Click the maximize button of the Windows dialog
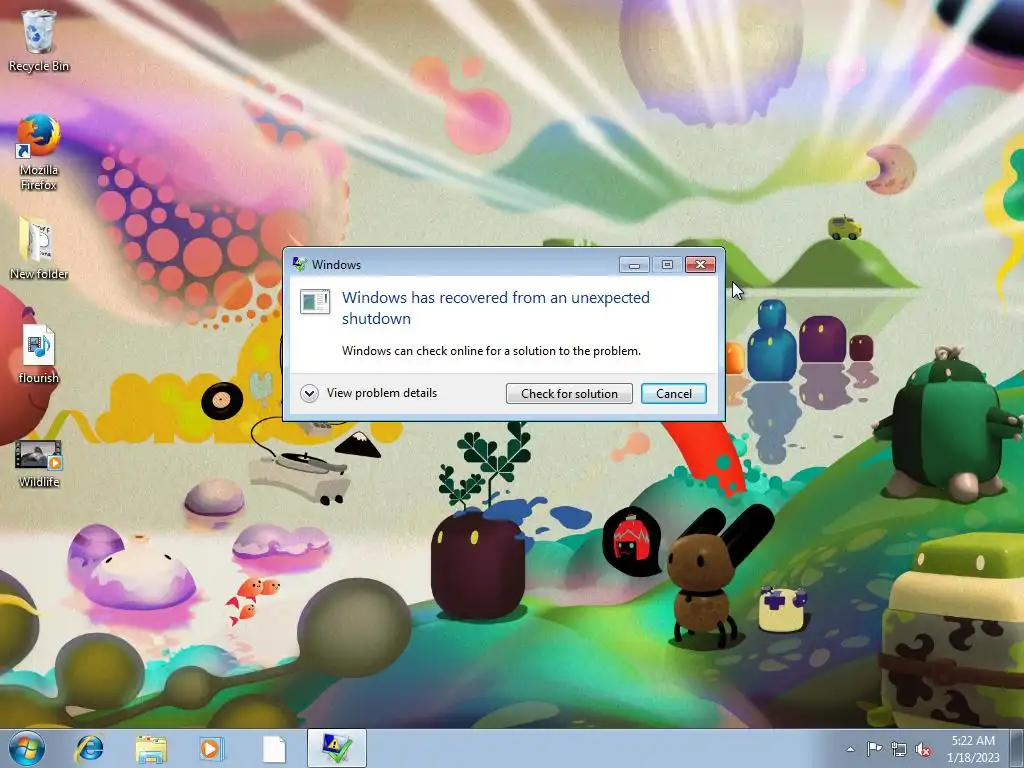 click(667, 264)
